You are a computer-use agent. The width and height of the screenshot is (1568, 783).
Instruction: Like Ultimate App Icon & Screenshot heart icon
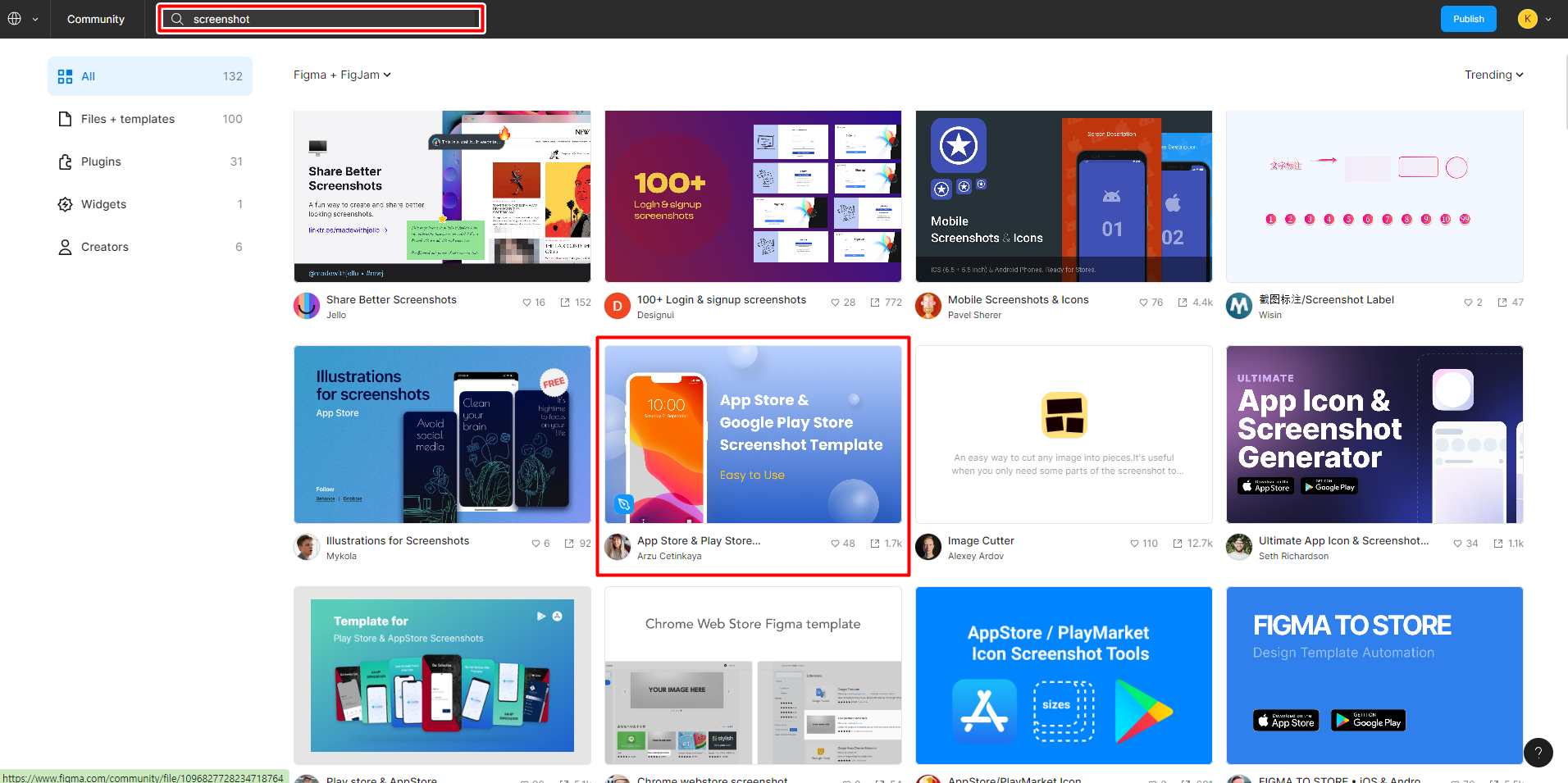click(x=1457, y=544)
